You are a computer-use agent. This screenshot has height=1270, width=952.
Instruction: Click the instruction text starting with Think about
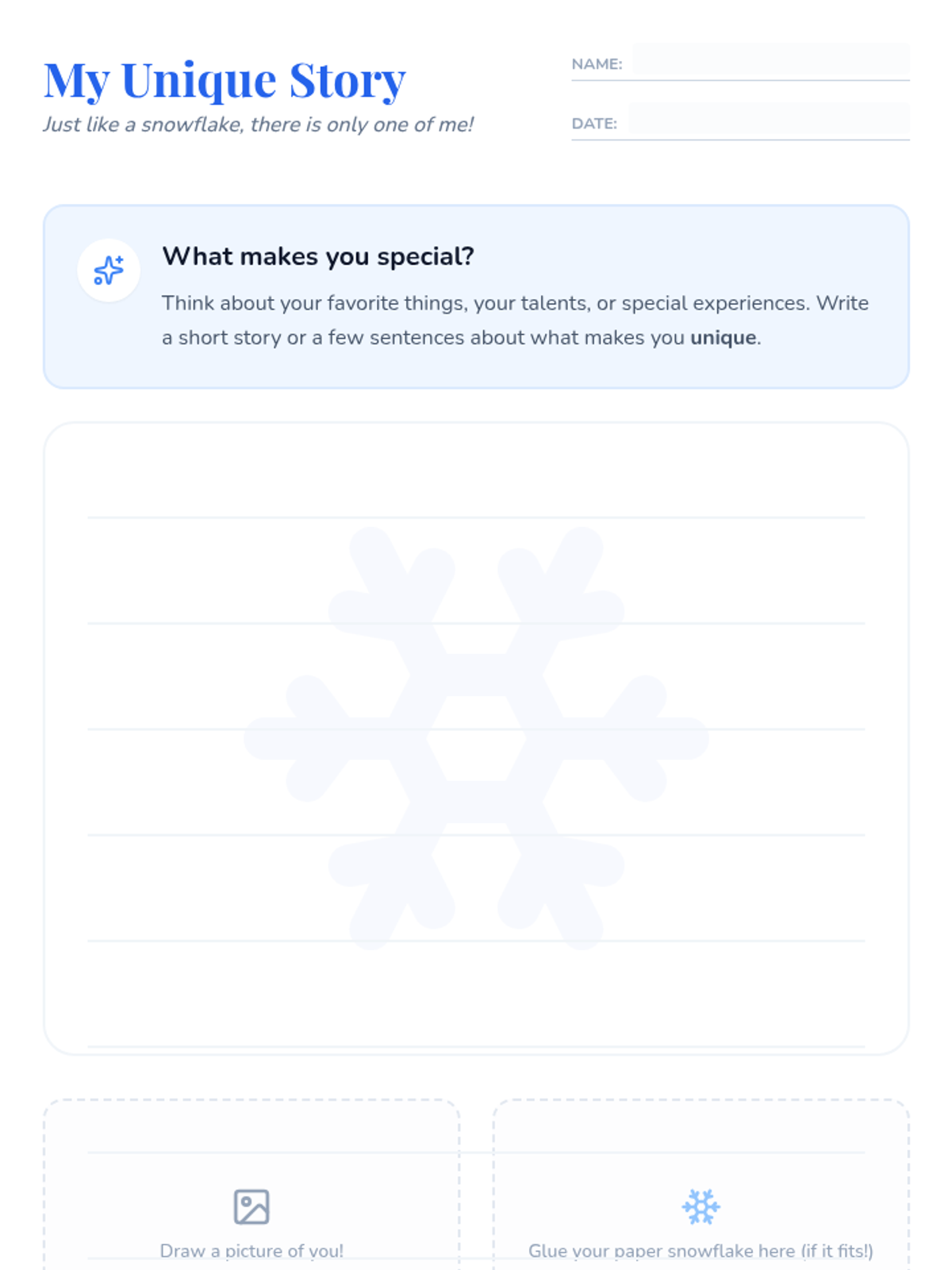pos(516,321)
